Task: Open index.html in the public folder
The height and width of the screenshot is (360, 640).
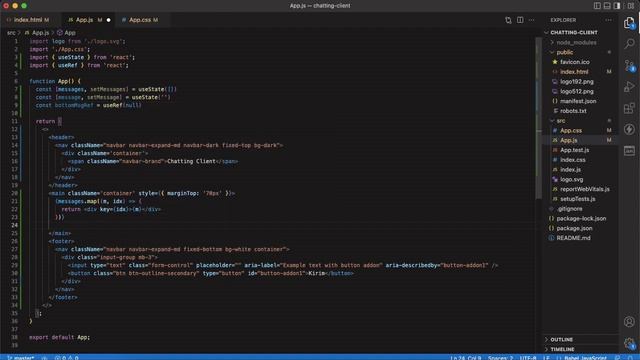Action: (574, 72)
